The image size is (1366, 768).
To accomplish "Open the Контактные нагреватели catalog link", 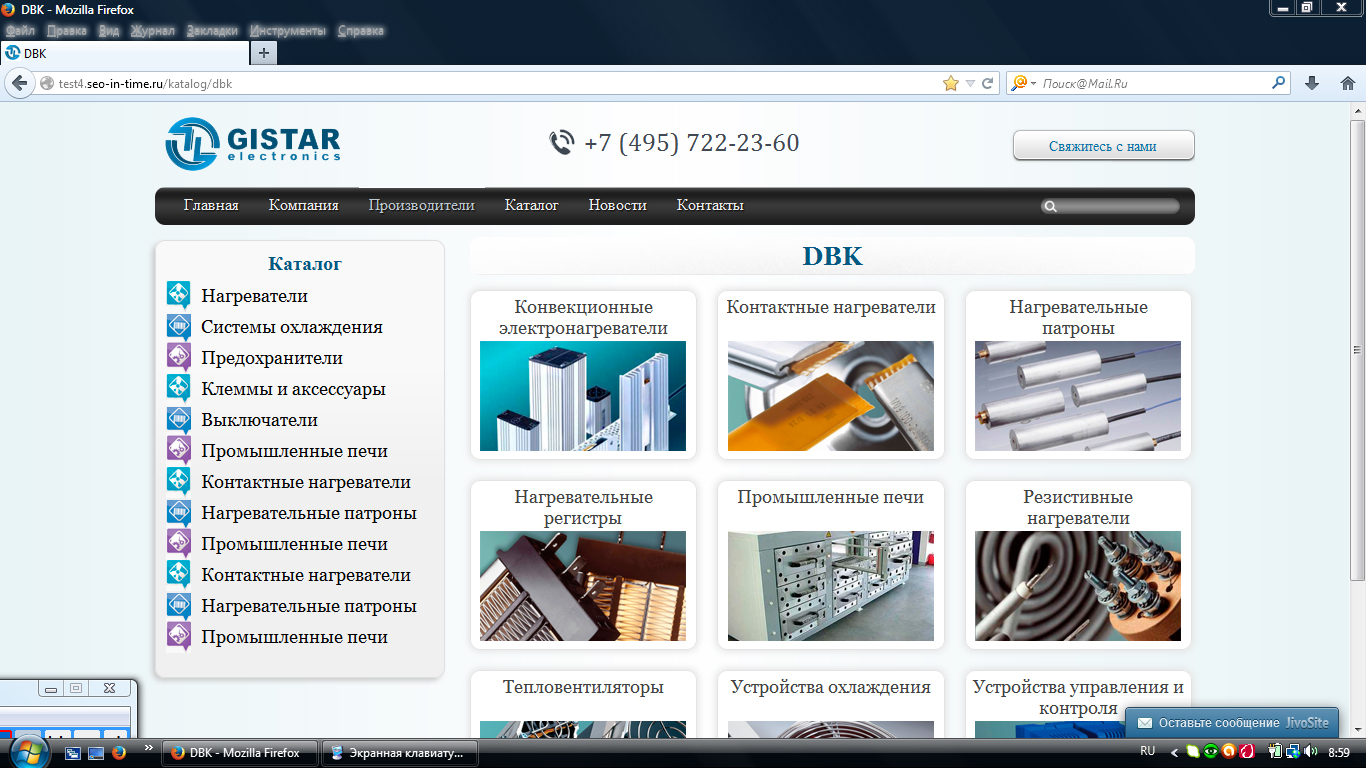I will 831,307.
